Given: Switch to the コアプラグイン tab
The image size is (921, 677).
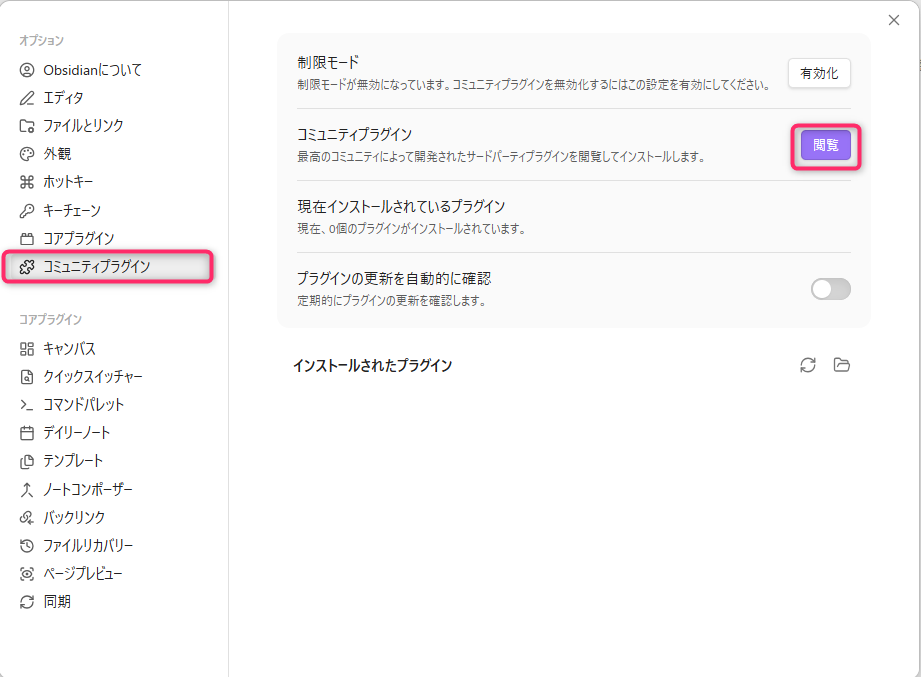Looking at the screenshot, I should point(78,238).
